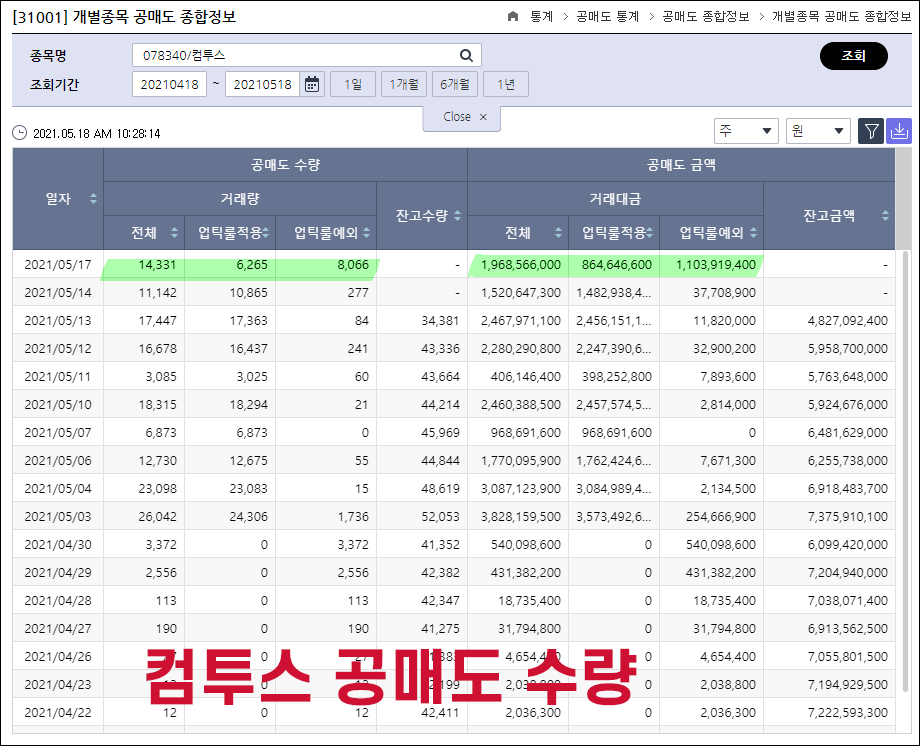Click date cell 2021/05/17
Viewport: 920px width, 746px height.
58,265
